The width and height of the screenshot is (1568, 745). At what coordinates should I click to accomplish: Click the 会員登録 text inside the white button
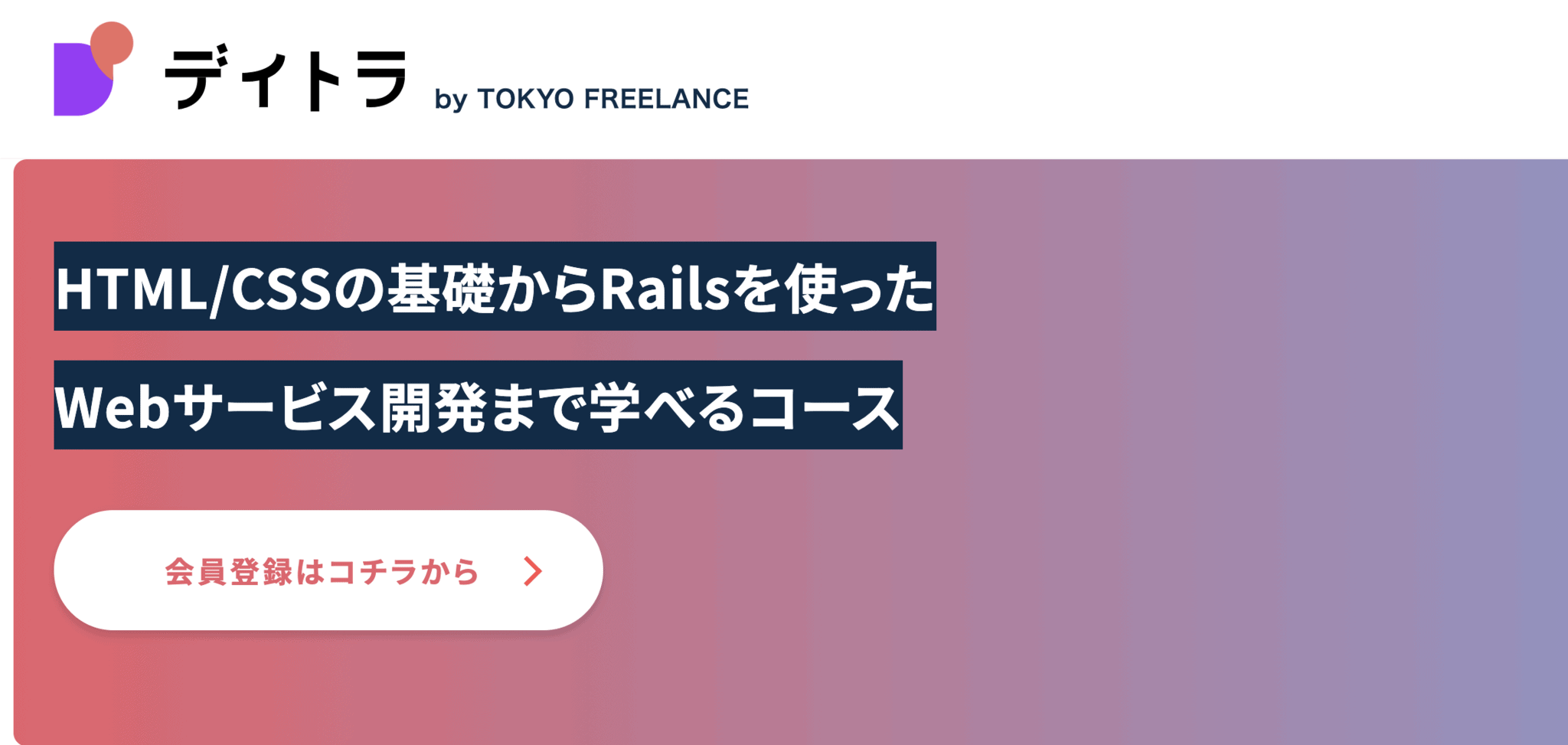coord(230,572)
